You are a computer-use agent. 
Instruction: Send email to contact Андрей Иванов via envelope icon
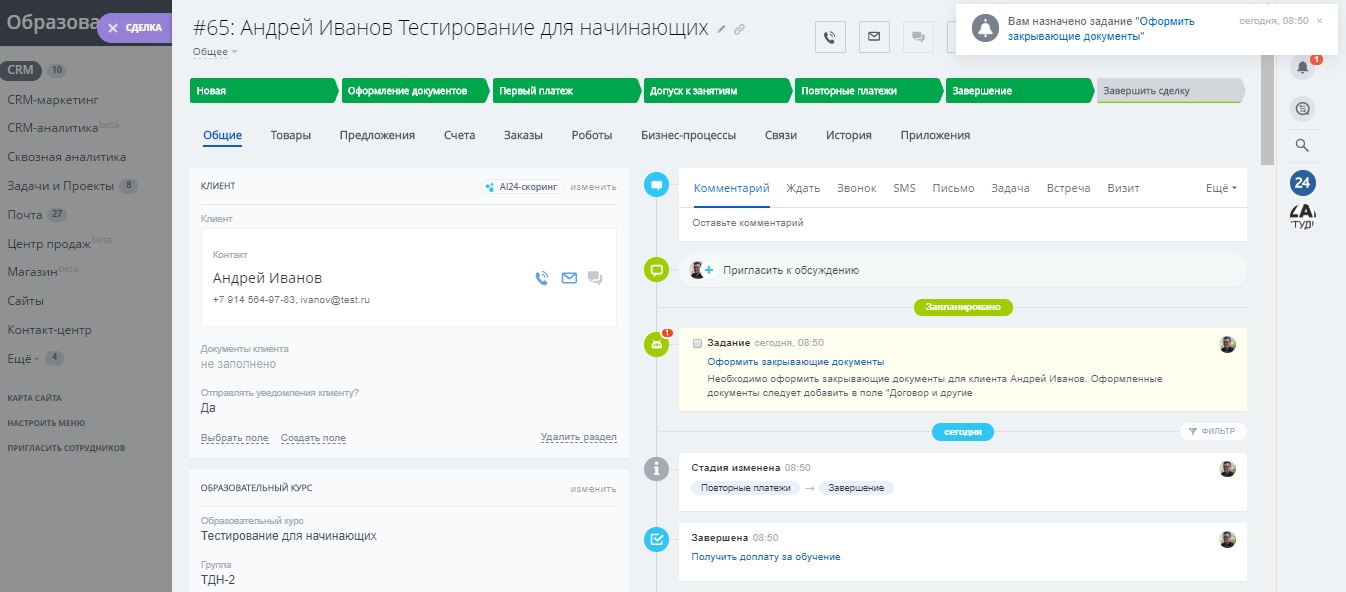click(569, 278)
